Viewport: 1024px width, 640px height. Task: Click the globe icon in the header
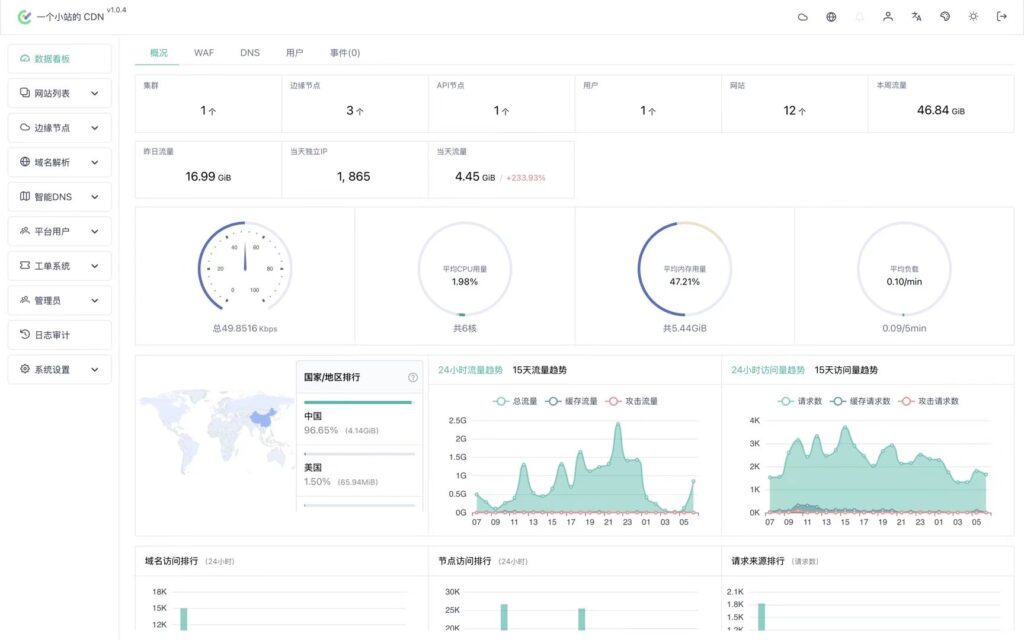coord(831,17)
